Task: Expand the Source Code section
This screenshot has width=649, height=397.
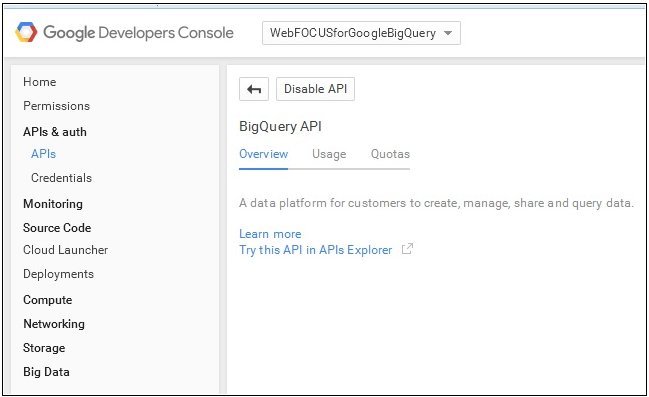Action: [57, 228]
